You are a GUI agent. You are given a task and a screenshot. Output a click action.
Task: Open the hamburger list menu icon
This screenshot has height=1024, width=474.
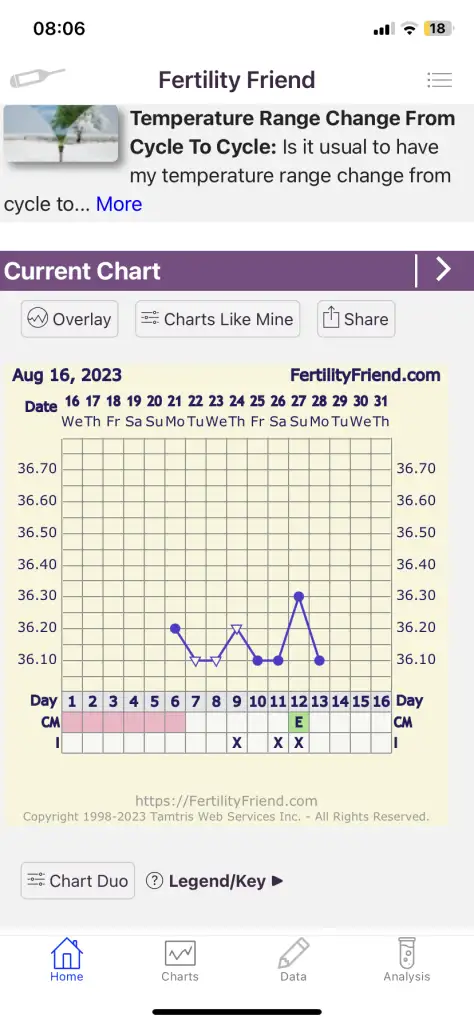coord(439,80)
